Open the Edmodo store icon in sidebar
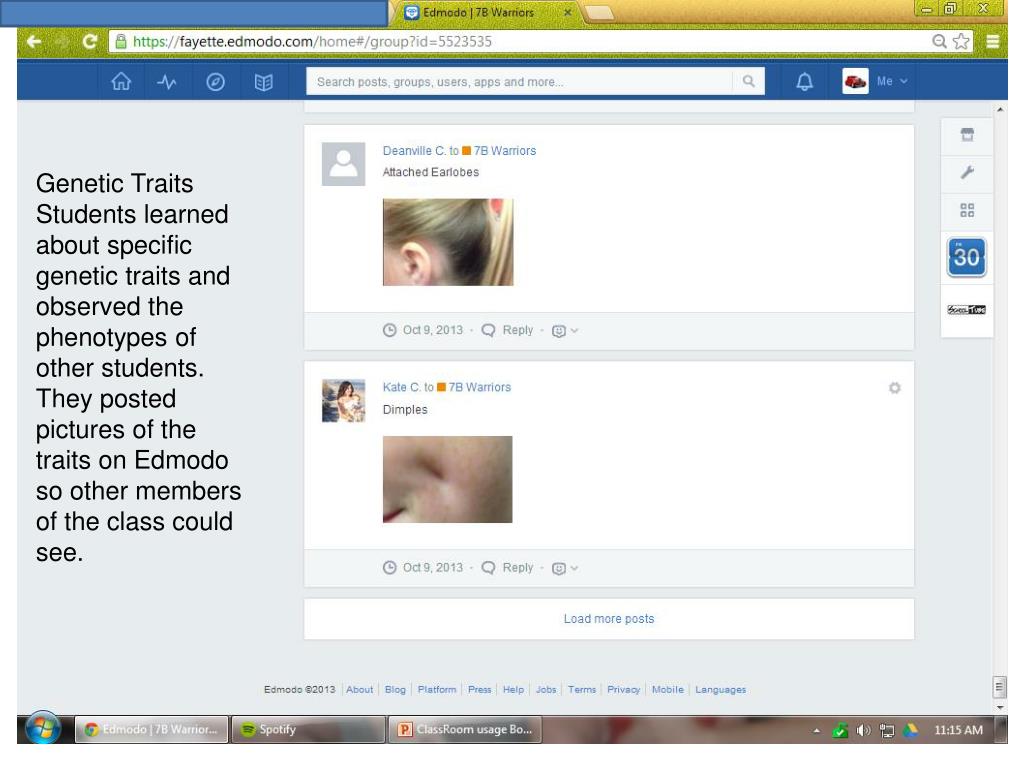The width and height of the screenshot is (1024, 768). coord(967,135)
